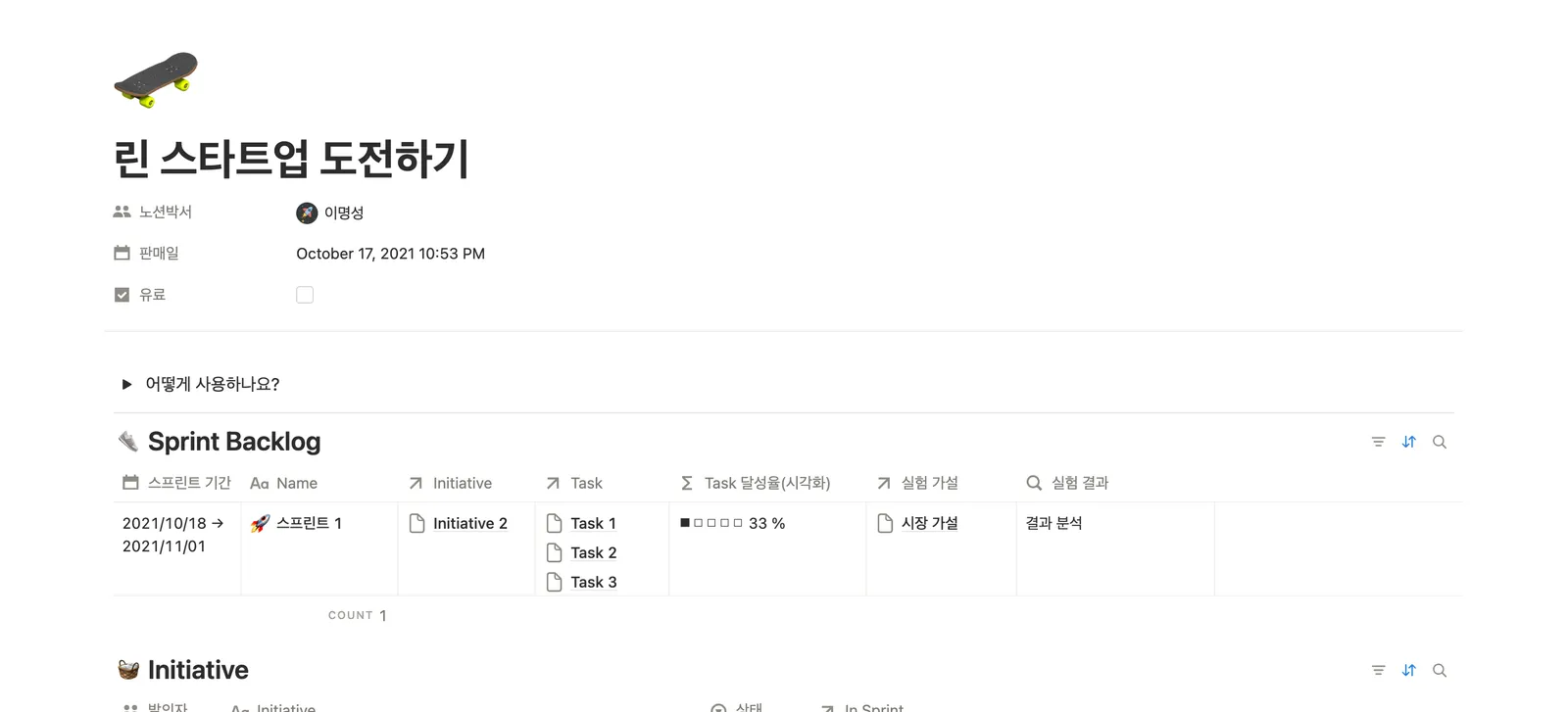The width and height of the screenshot is (1568, 712).
Task: Open the Initiative 2 linked page
Action: click(470, 523)
